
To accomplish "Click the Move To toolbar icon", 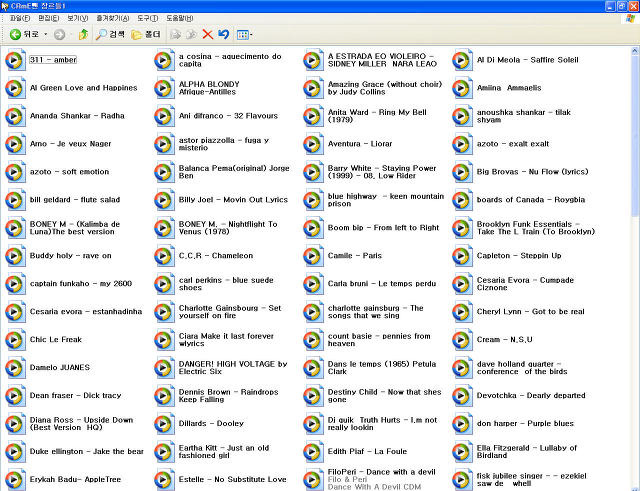I will pos(176,35).
